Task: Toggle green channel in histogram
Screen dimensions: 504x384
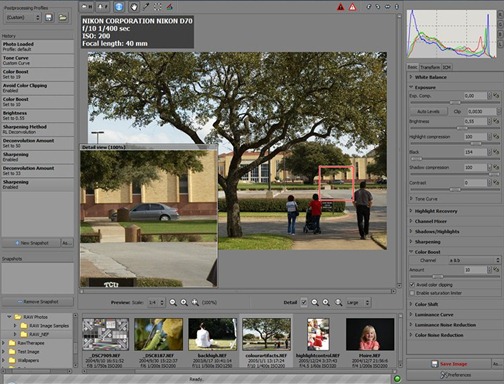Action: [500, 24]
